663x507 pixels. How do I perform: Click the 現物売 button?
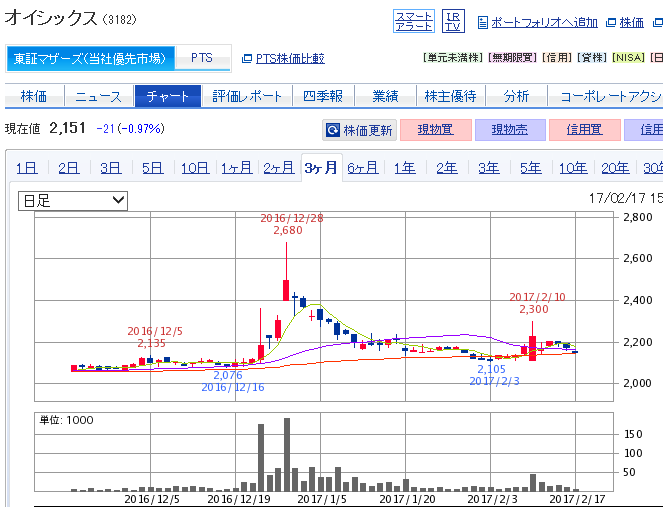point(510,130)
